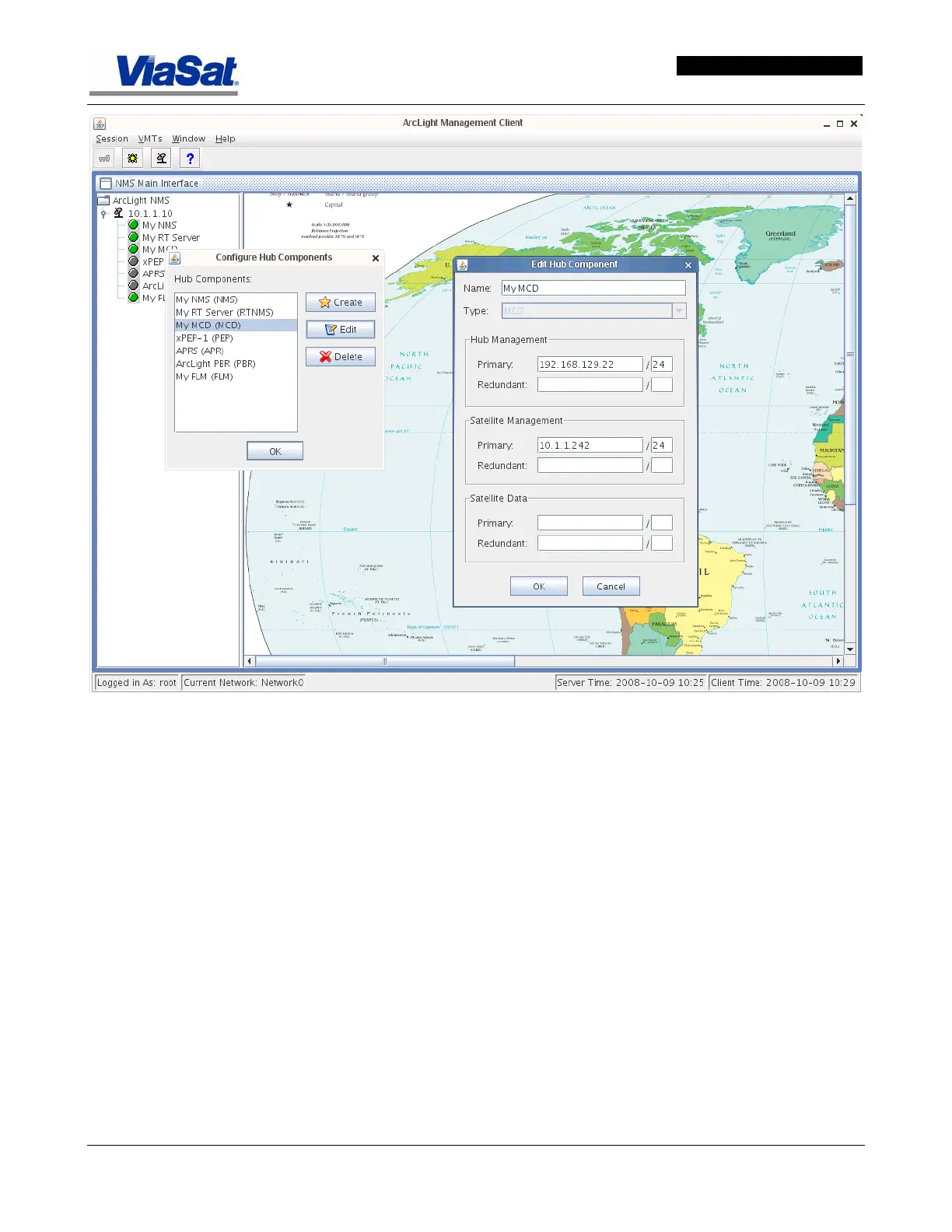Open the Window menu
Viewport: 952px width, 1232px height.
tap(188, 139)
